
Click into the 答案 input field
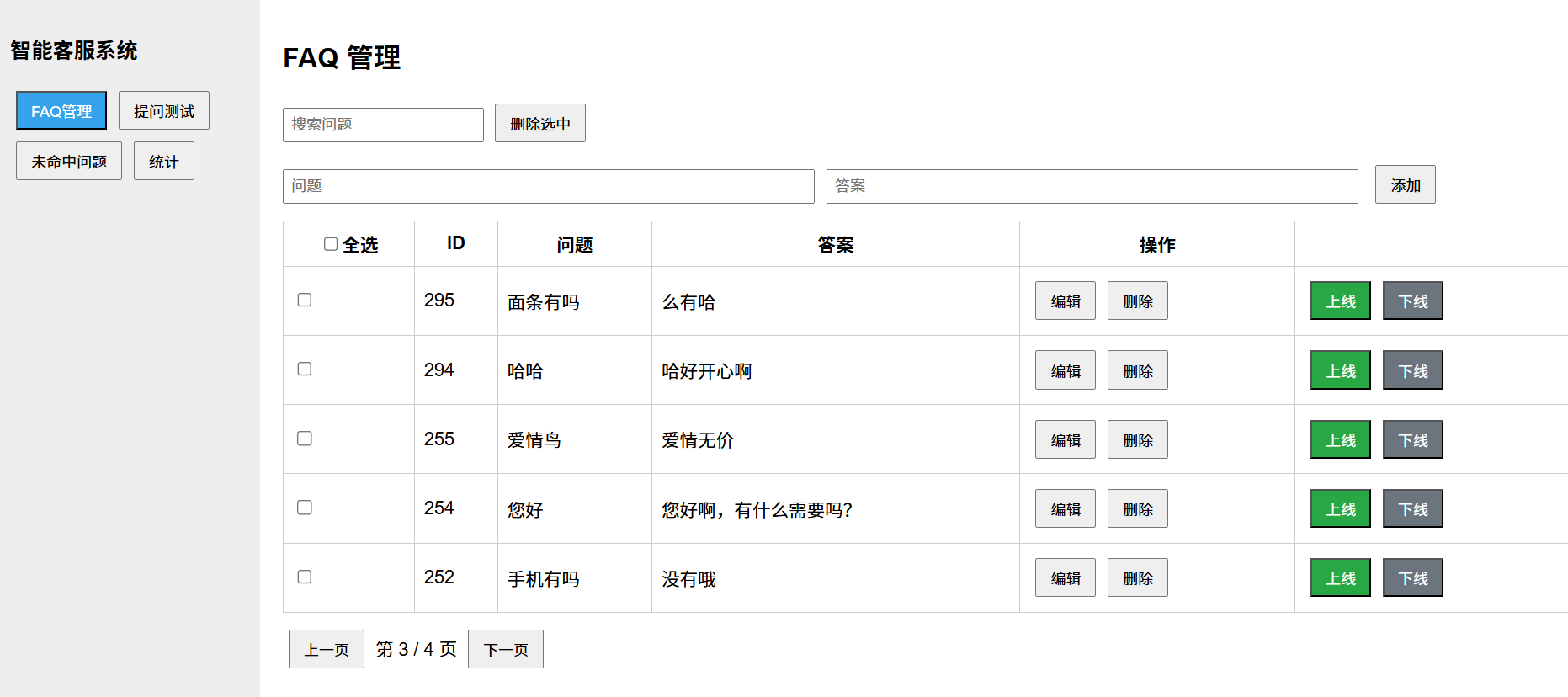1092,186
